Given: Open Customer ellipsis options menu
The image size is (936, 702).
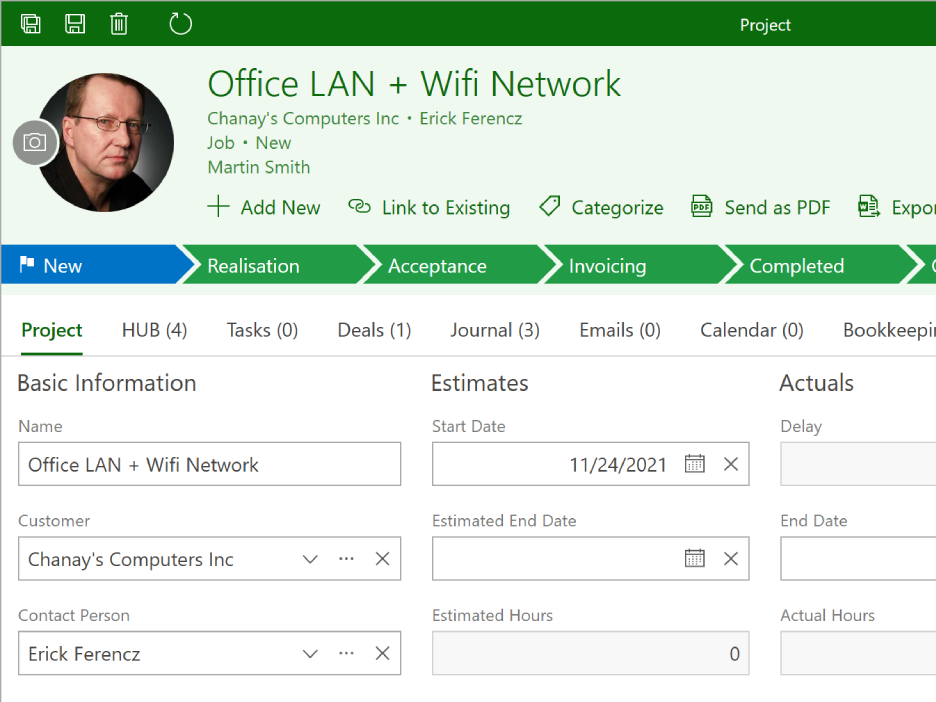Looking at the screenshot, I should point(346,558).
